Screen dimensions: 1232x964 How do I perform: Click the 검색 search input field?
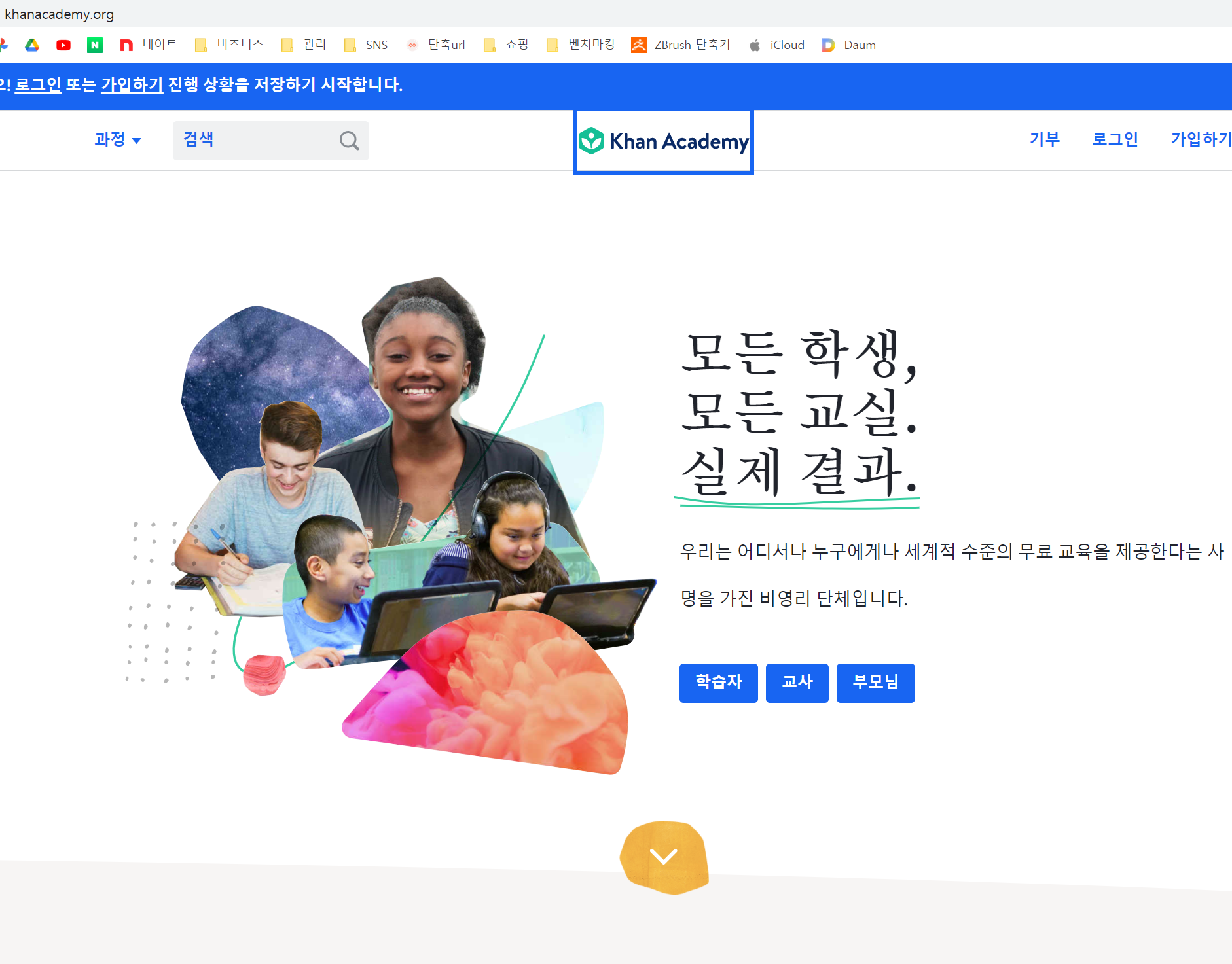point(270,141)
